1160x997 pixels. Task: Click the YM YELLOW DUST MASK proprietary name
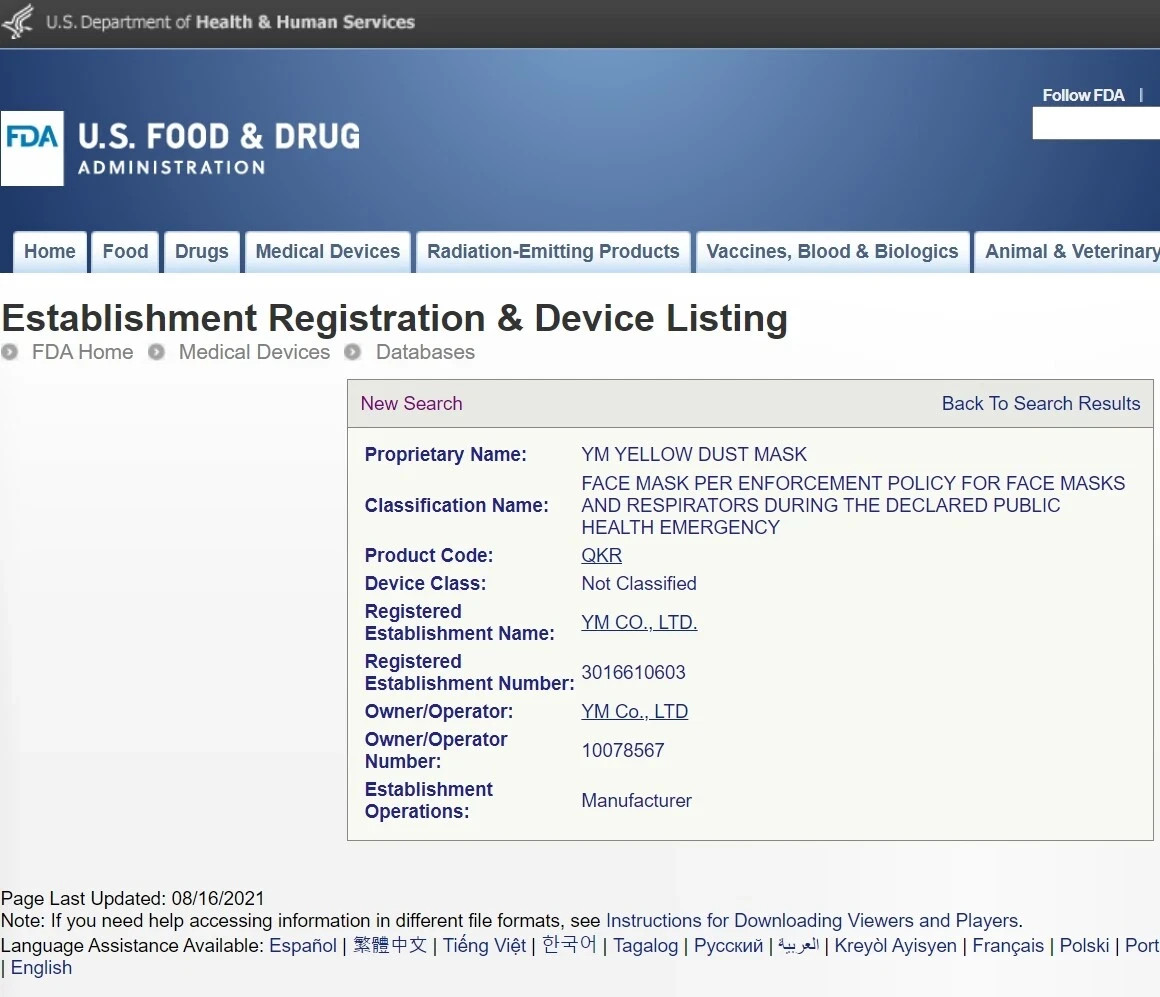(x=694, y=454)
